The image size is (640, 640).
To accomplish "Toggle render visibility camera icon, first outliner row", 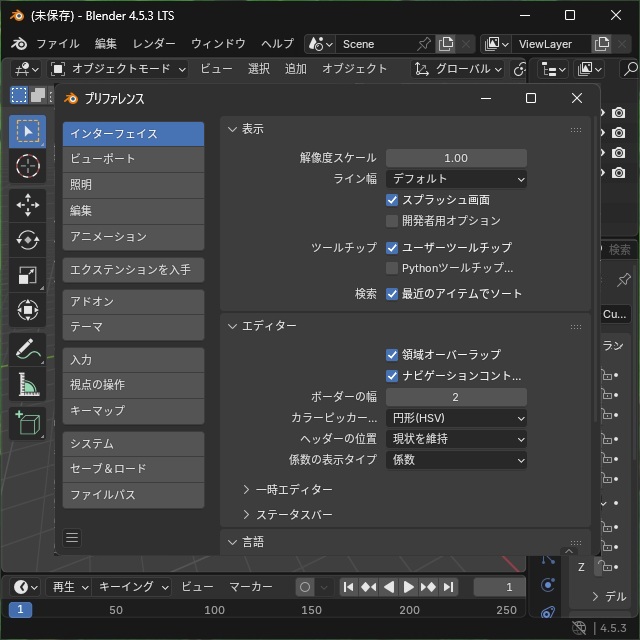I will (x=618, y=113).
